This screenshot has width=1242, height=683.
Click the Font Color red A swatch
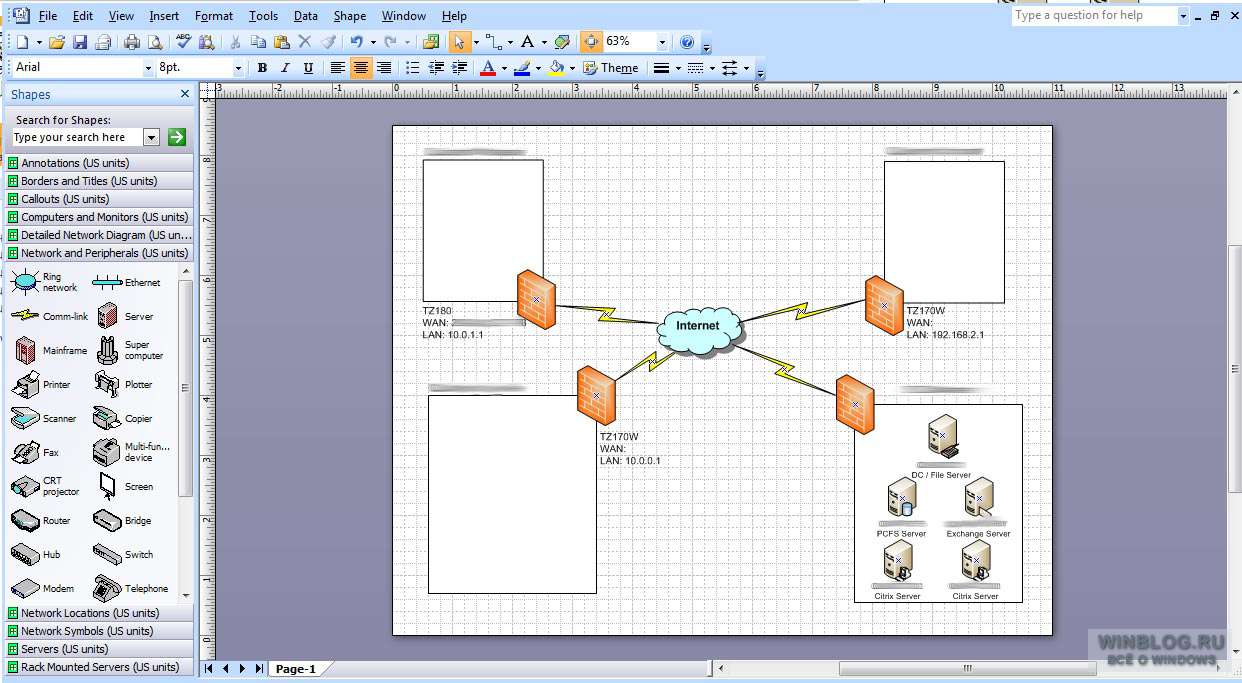click(x=488, y=68)
